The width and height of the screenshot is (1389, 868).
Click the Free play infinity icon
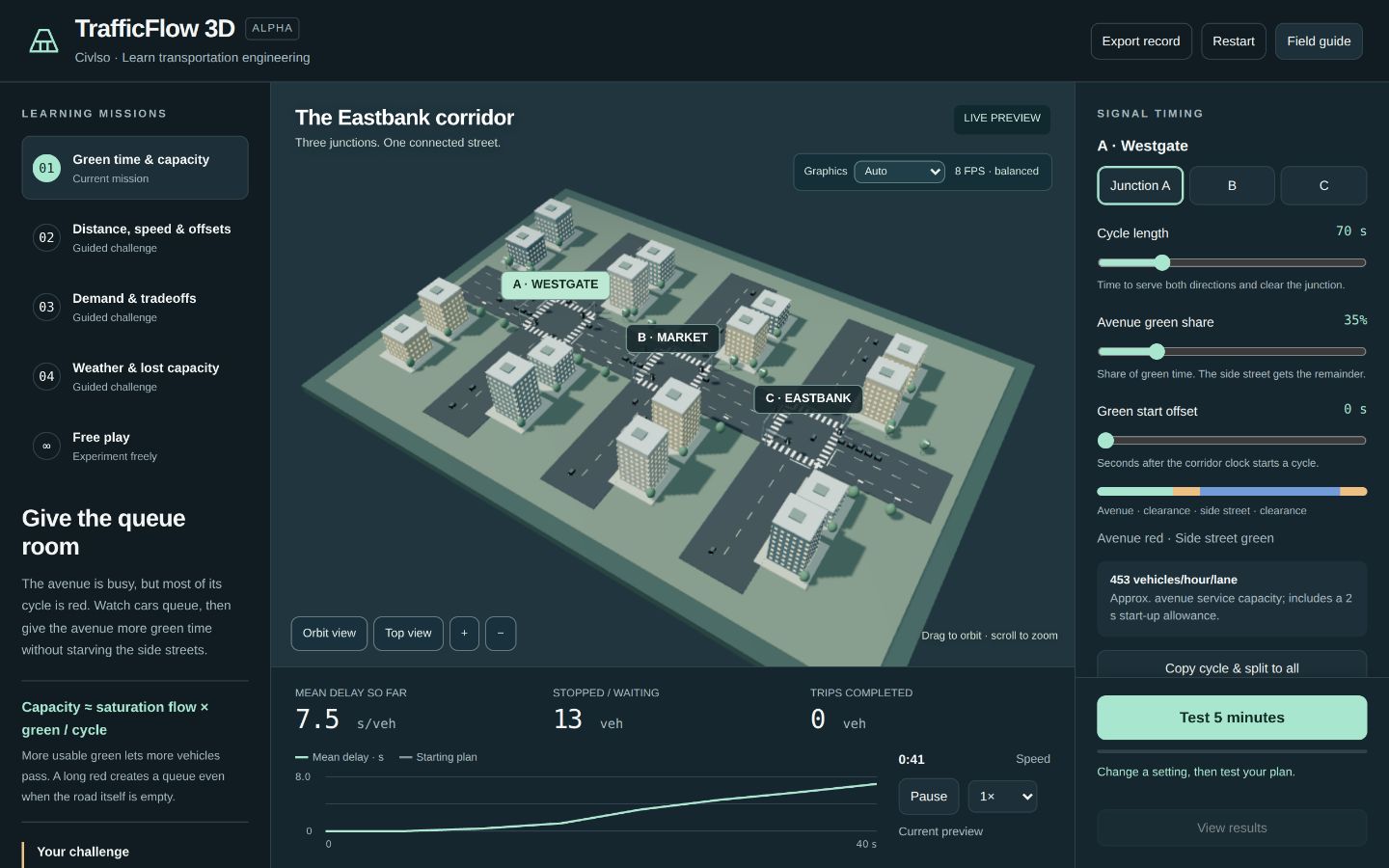46,446
